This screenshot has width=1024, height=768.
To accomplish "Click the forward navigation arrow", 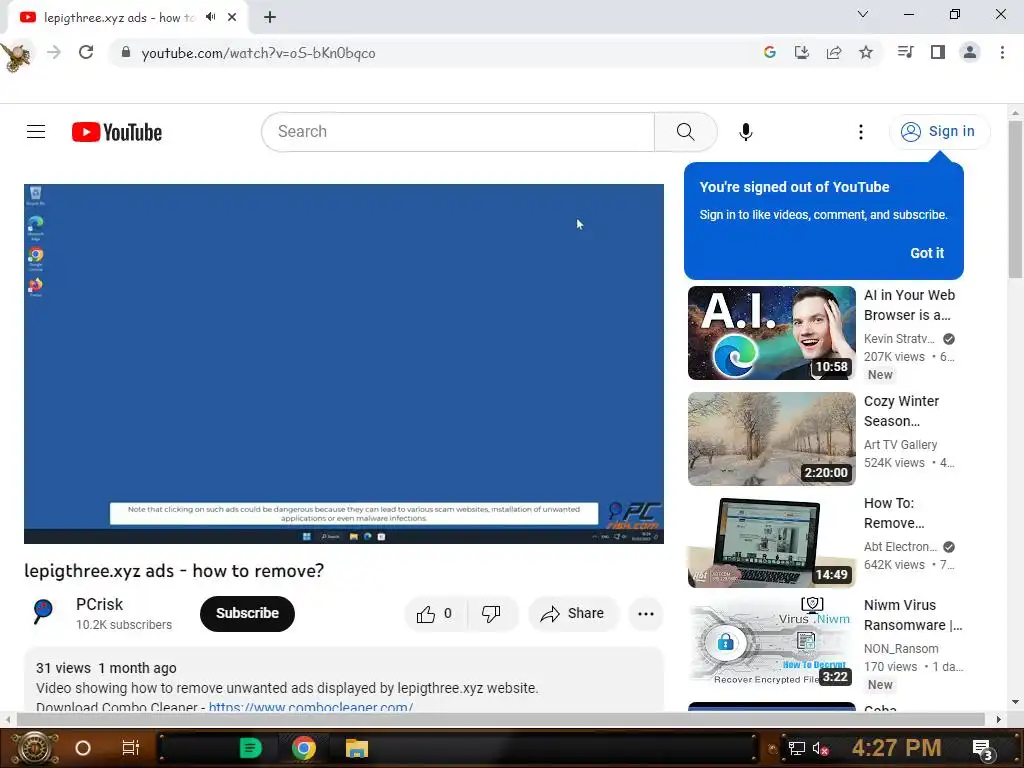I will tap(54, 52).
